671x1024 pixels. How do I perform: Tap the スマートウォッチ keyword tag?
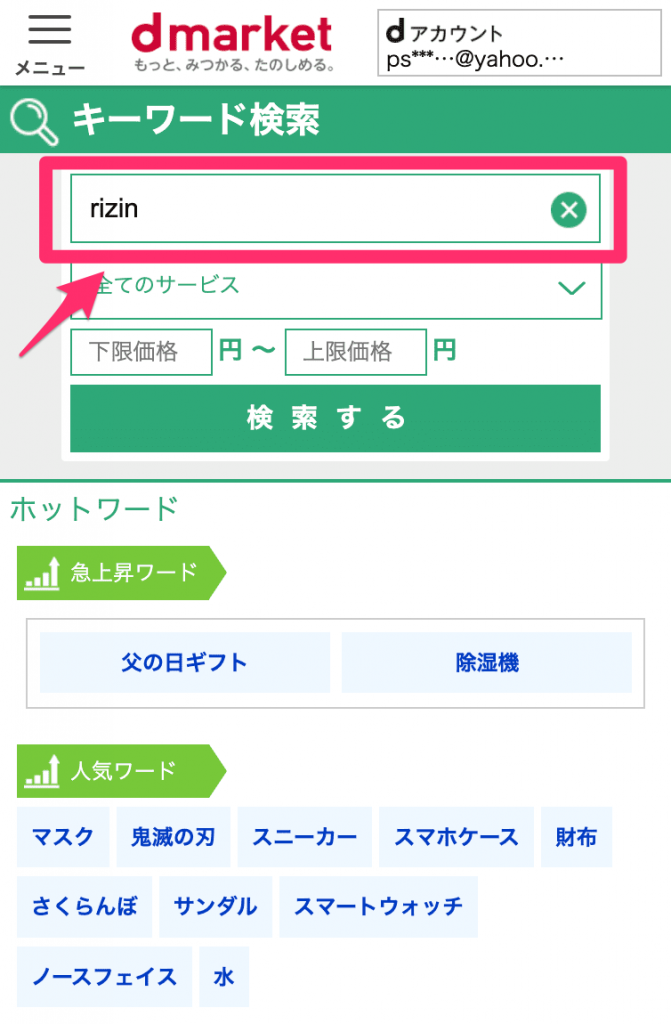tap(378, 907)
